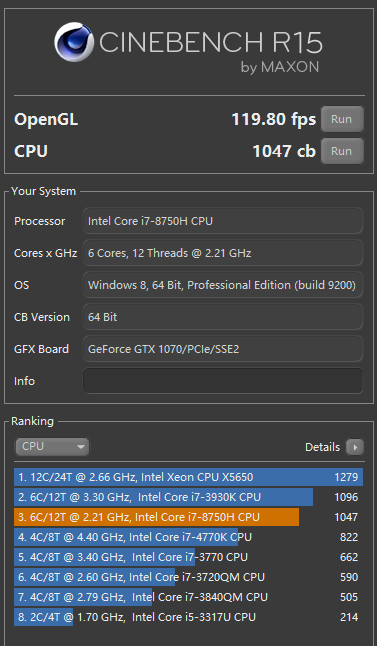This screenshot has width=377, height=646.
Task: Select the i7-4770K ranking entry
Action: (188, 537)
